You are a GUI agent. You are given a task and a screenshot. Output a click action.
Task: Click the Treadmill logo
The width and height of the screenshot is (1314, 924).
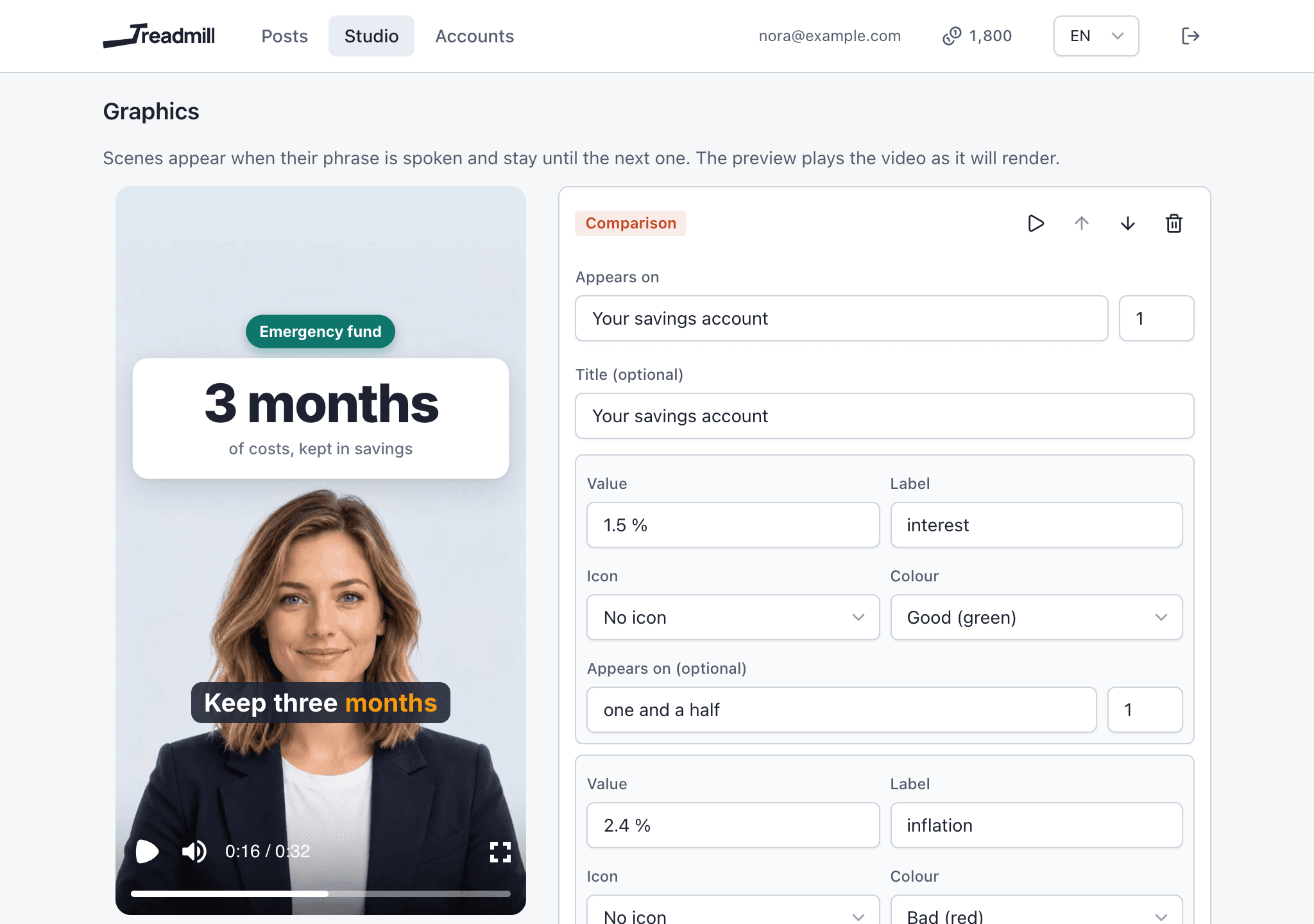point(159,36)
